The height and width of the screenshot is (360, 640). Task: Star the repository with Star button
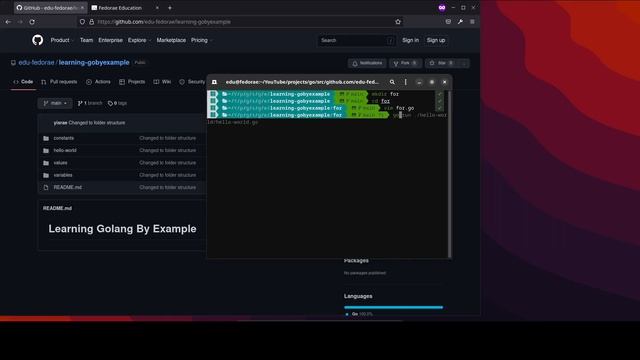pyautogui.click(x=441, y=63)
